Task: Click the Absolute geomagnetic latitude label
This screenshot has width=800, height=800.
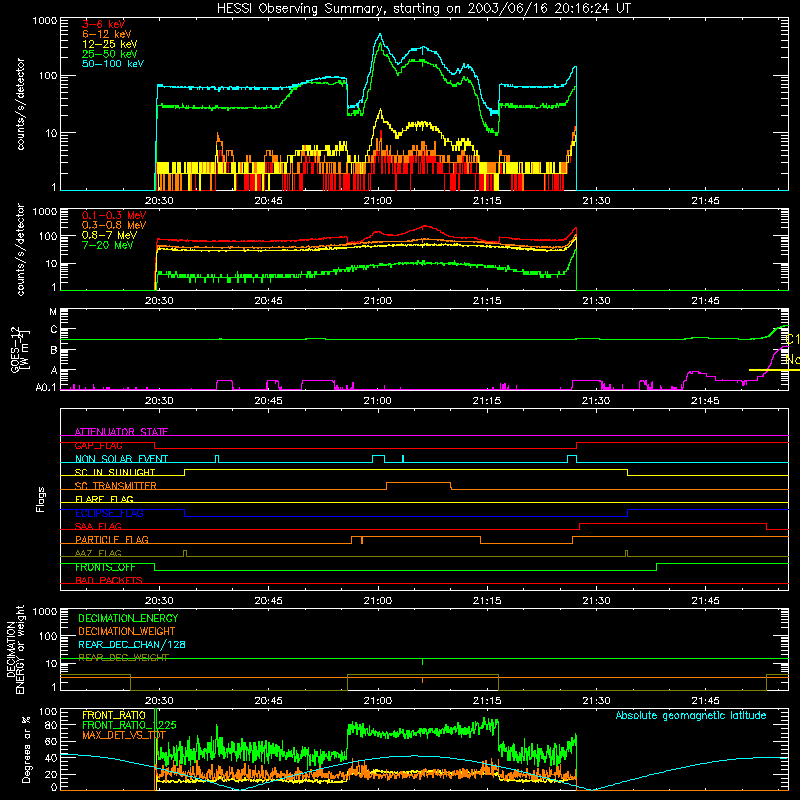Action: coord(691,716)
